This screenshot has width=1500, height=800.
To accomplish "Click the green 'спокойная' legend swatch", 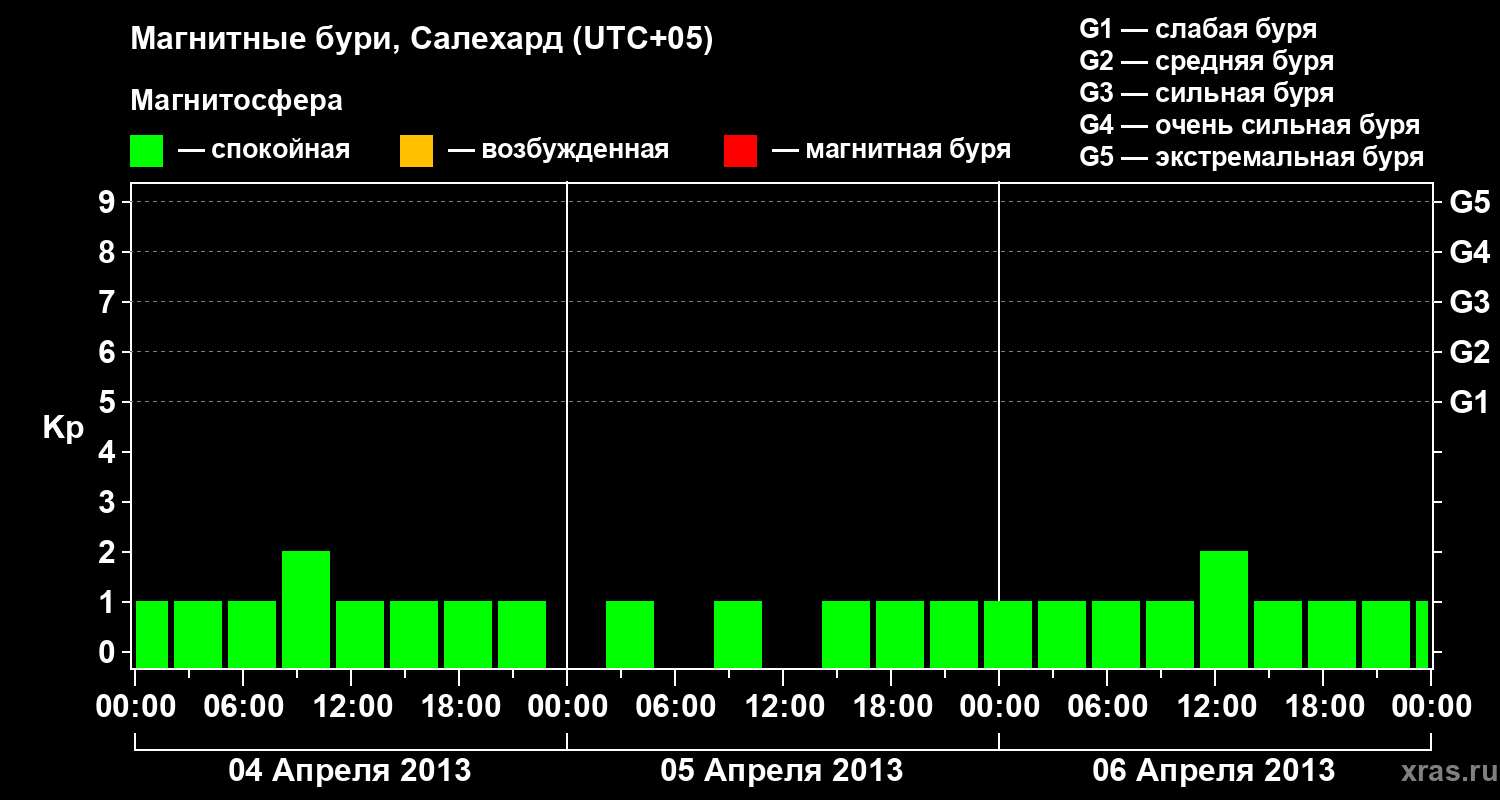I will click(x=147, y=151).
